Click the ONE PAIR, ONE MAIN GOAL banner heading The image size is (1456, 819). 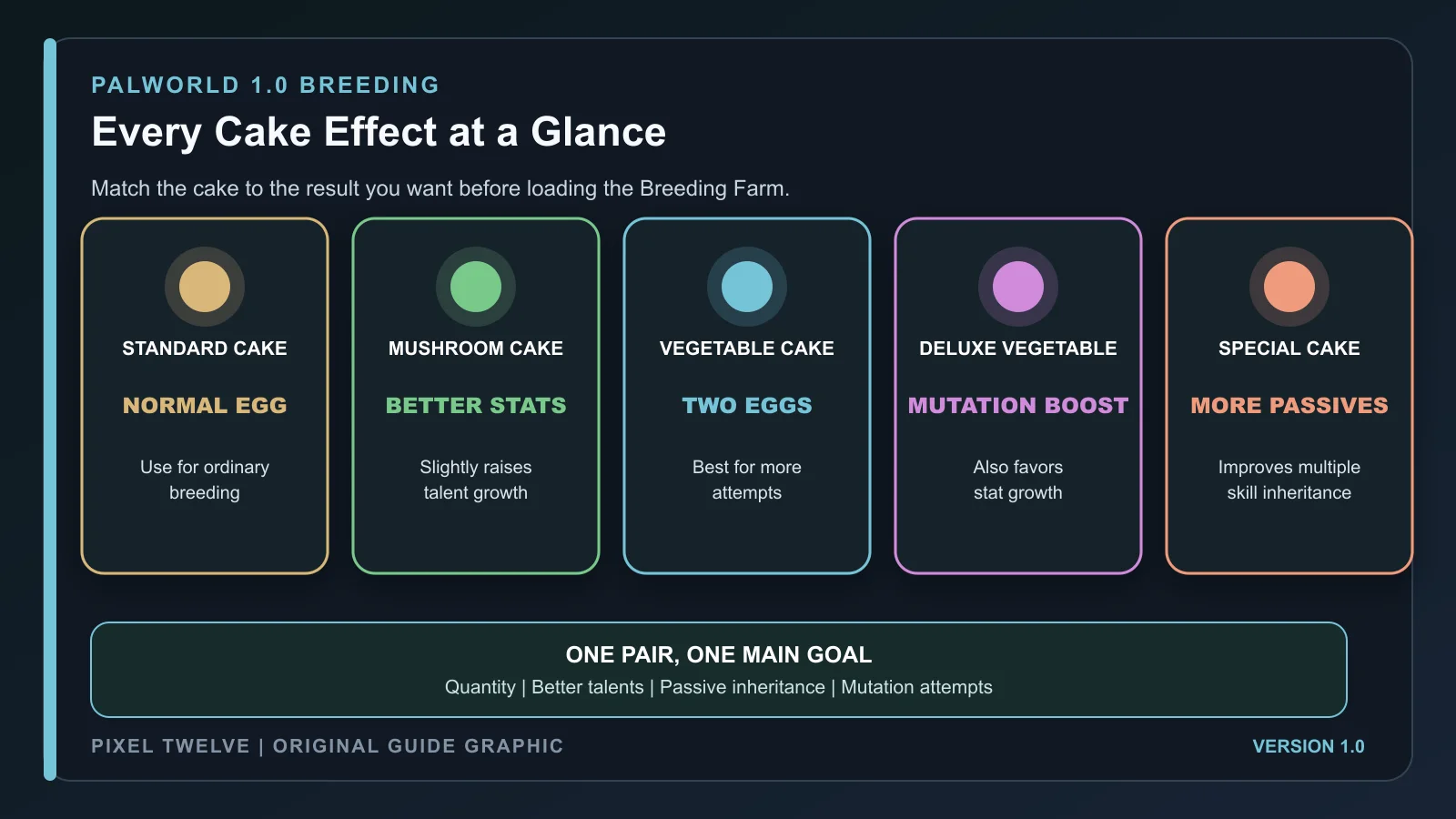coord(719,655)
